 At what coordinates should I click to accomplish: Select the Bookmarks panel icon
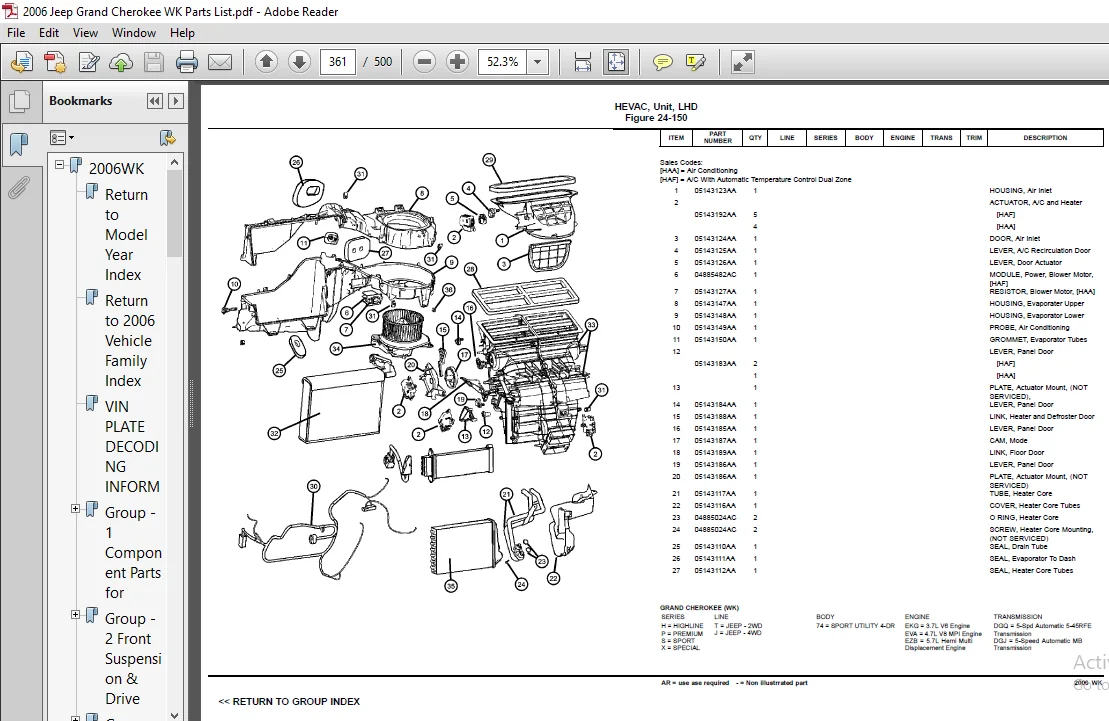[20, 144]
